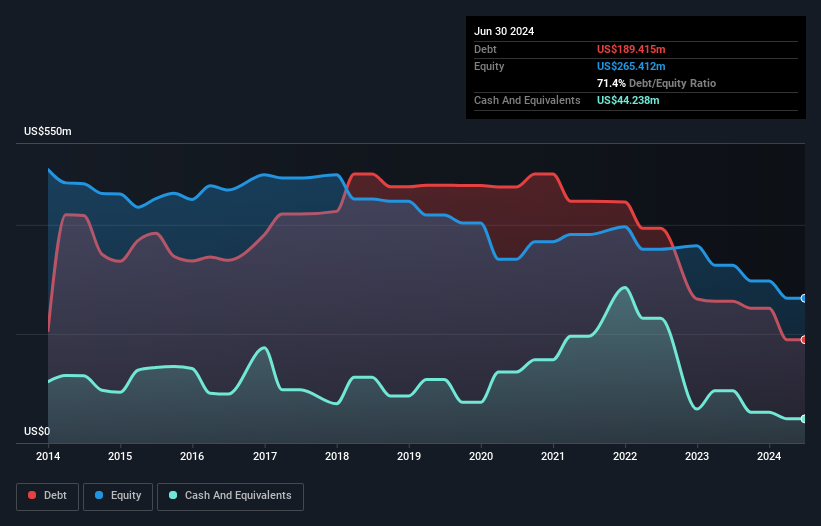Click the 2020 x-axis label

pos(481,456)
